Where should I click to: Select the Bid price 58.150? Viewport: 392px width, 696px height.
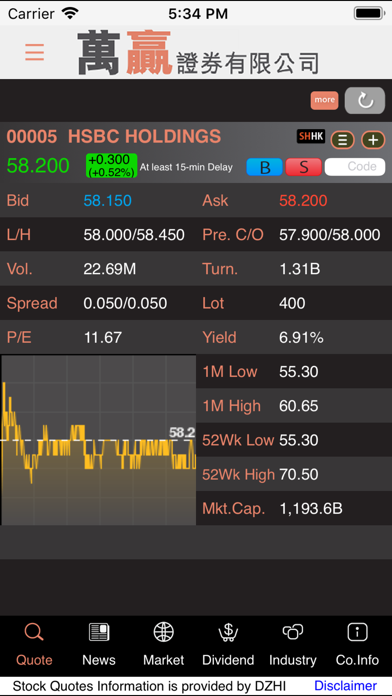pos(107,201)
